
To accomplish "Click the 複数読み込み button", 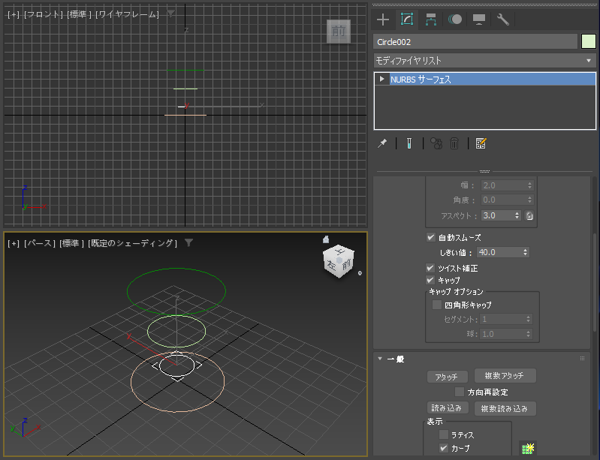I will (505, 409).
